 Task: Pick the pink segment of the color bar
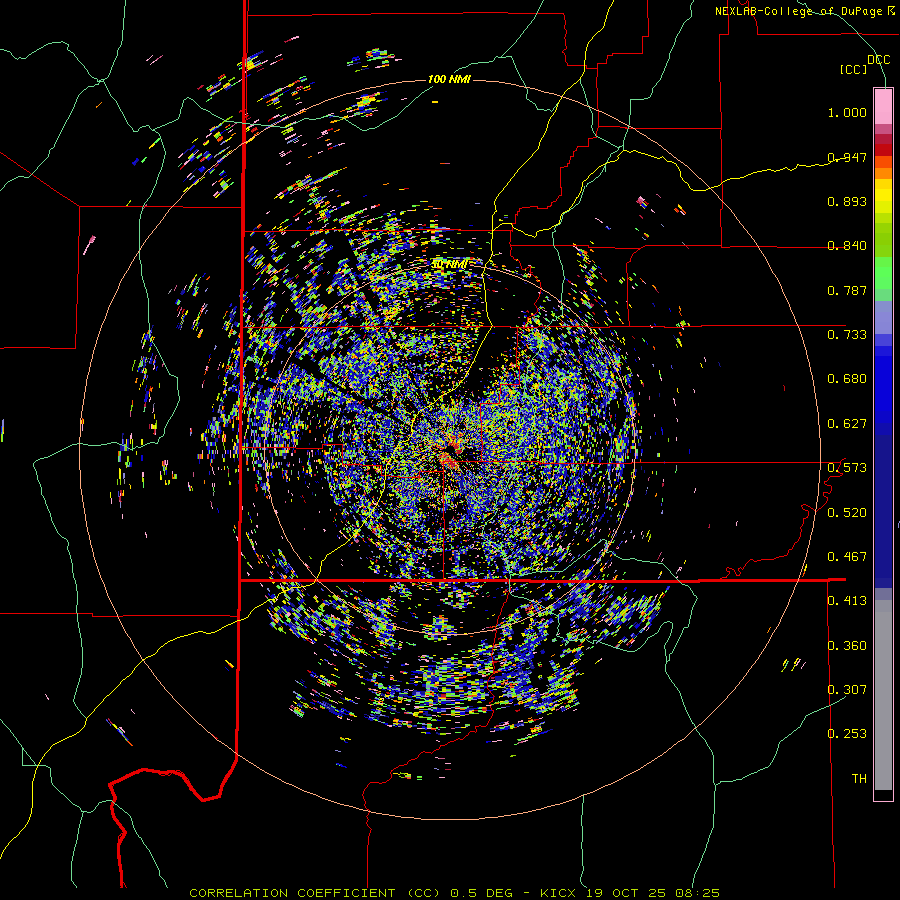[883, 106]
